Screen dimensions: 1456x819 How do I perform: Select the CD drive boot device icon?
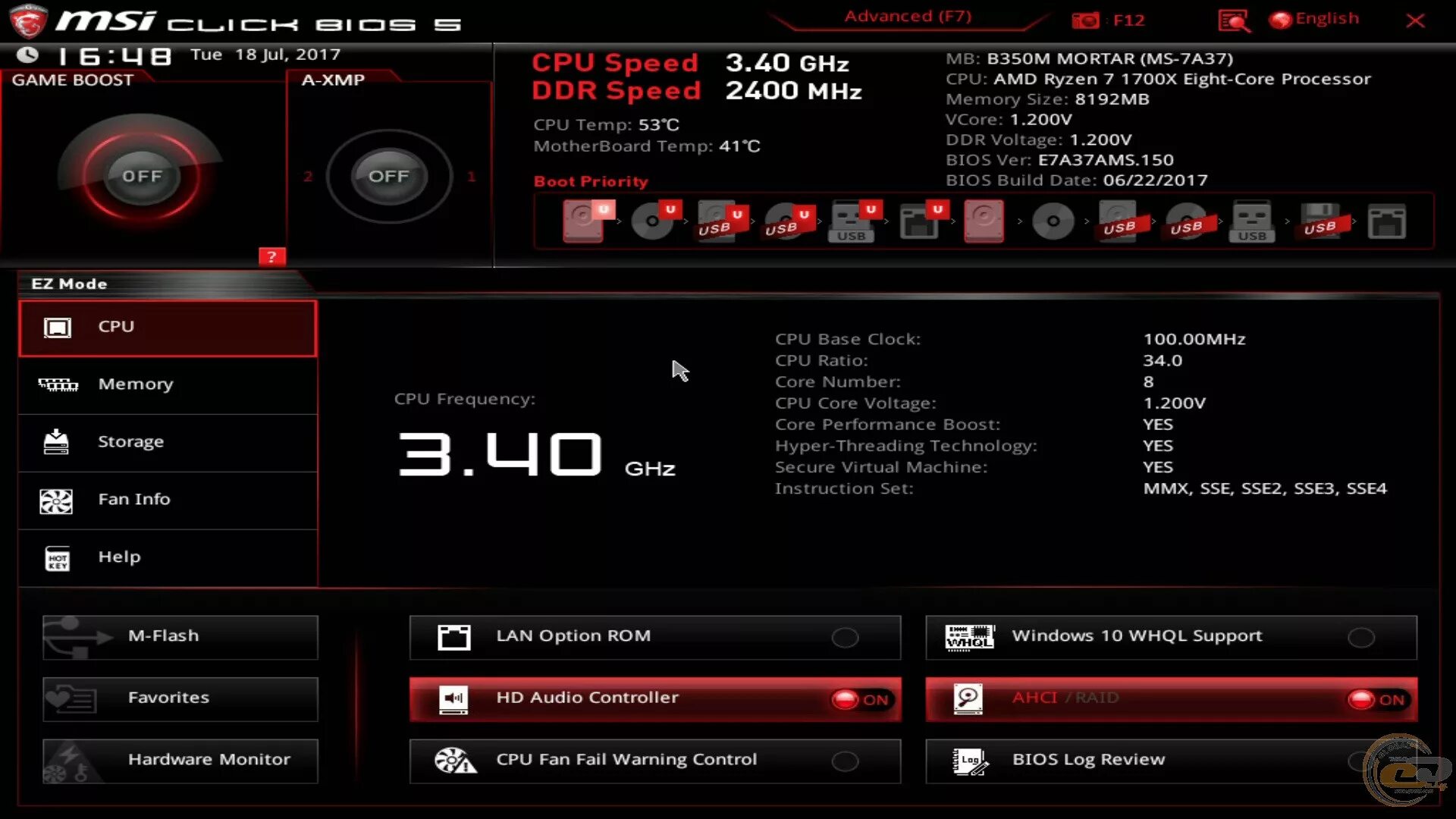tap(1053, 221)
